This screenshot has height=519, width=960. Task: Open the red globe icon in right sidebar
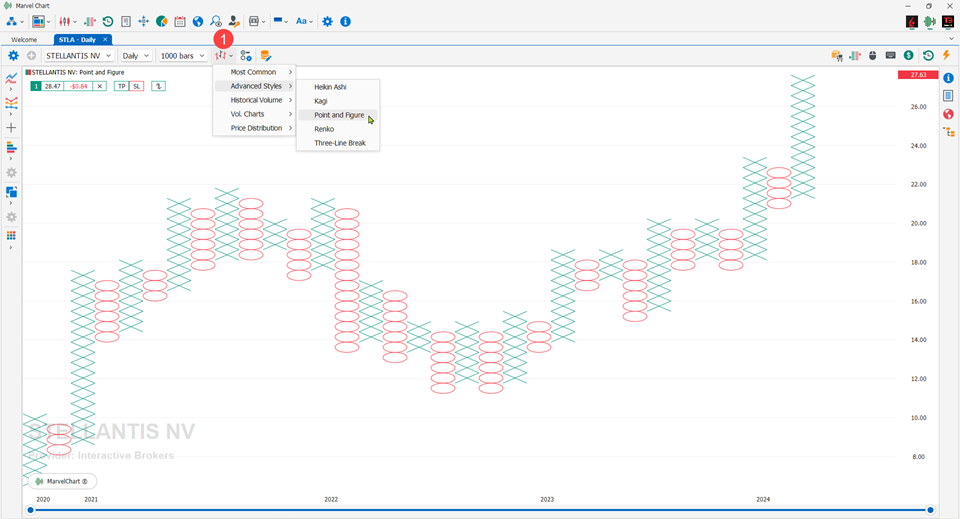[x=948, y=114]
